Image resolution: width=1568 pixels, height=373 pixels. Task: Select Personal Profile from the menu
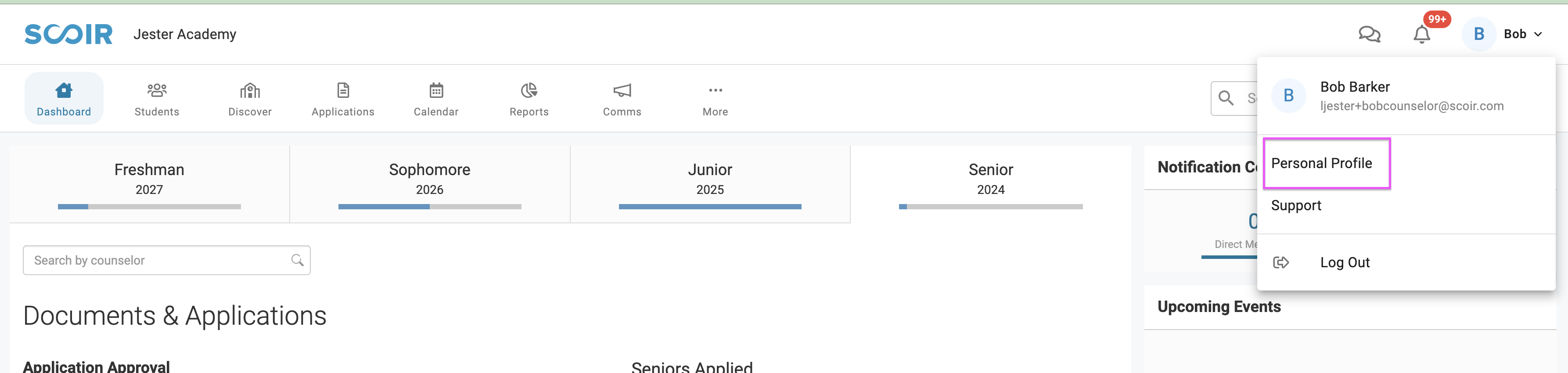1321,163
